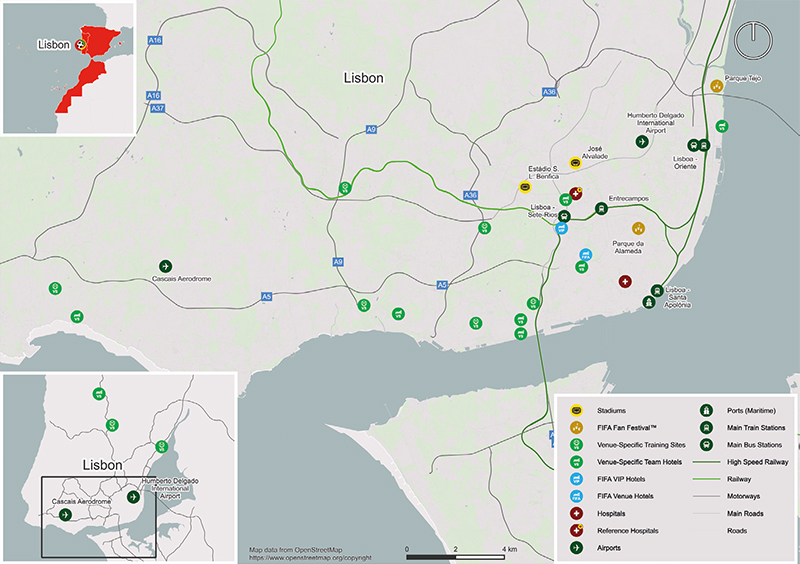
Task: Select 'Venue-Specific Training Sites' legend text
Action: pyautogui.click(x=641, y=445)
